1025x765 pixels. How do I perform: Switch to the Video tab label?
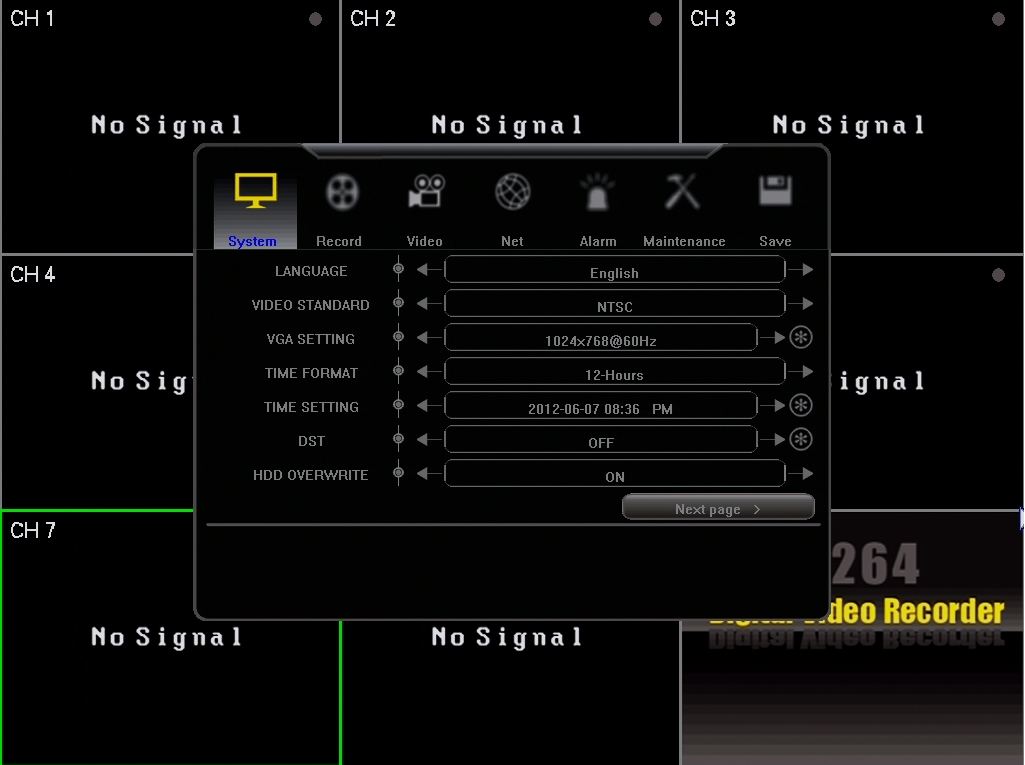[425, 241]
